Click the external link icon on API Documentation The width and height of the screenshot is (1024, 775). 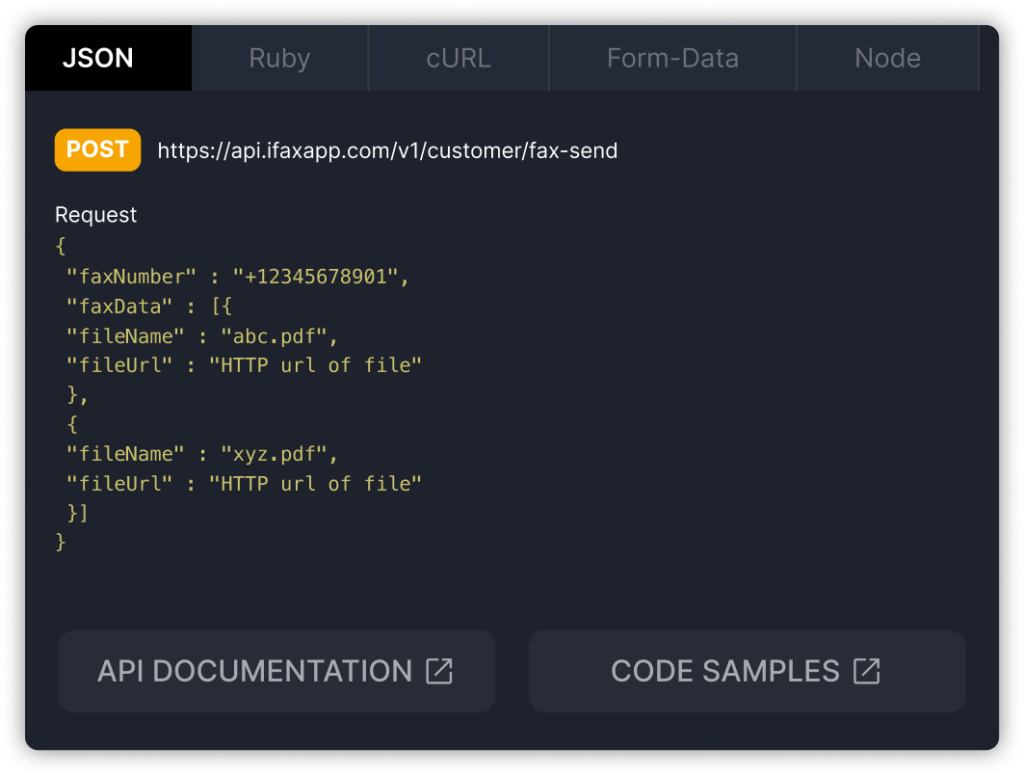click(x=439, y=671)
